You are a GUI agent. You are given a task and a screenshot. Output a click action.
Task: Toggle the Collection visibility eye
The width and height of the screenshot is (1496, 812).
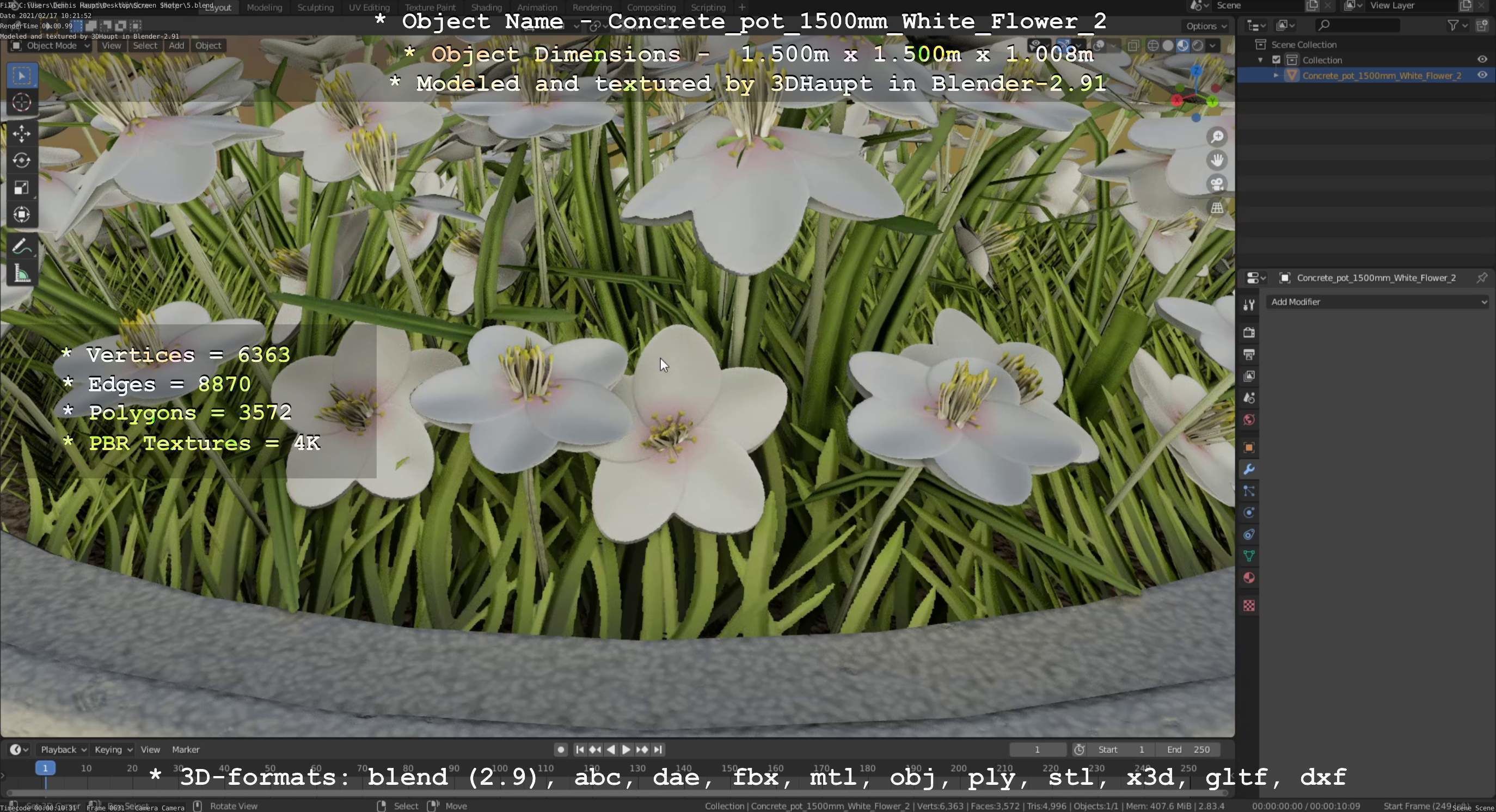(x=1481, y=60)
